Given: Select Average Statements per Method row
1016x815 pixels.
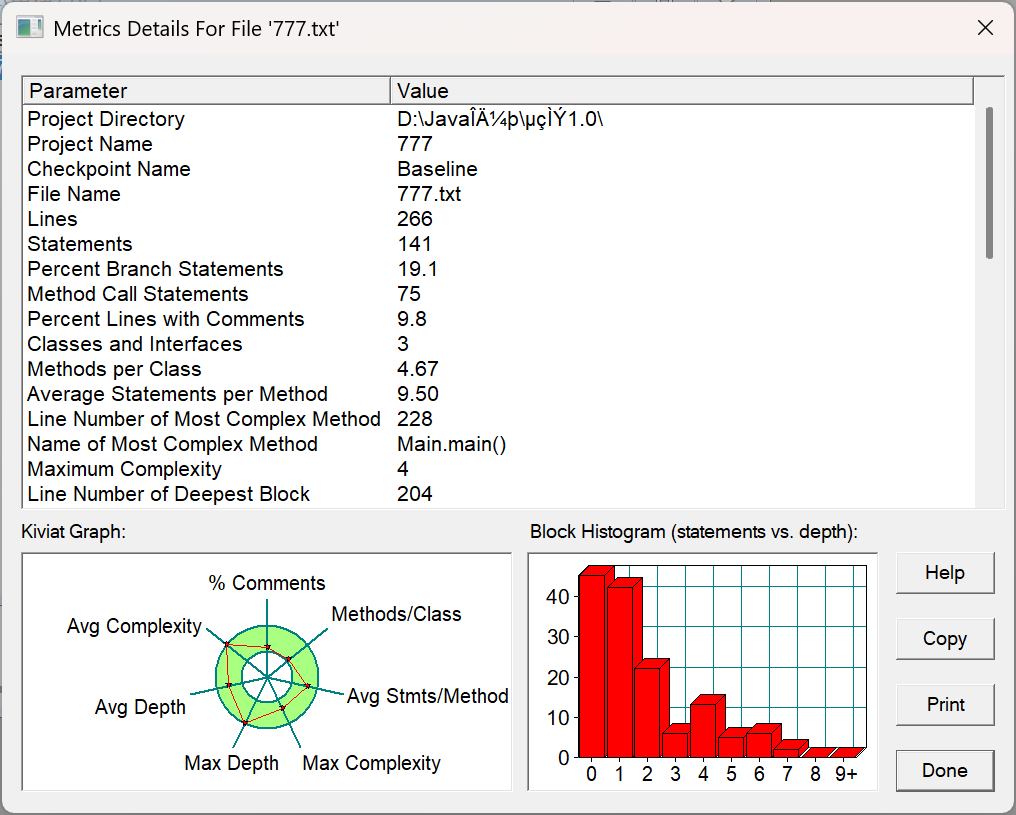Looking at the screenshot, I should tap(499, 394).
